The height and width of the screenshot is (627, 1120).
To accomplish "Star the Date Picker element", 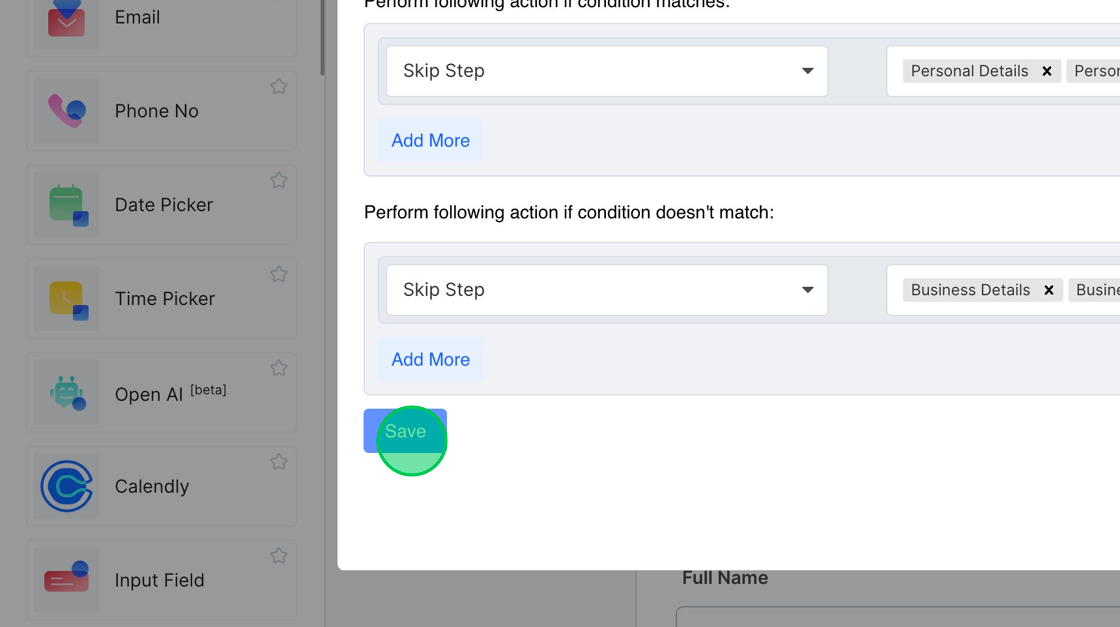I will [279, 181].
